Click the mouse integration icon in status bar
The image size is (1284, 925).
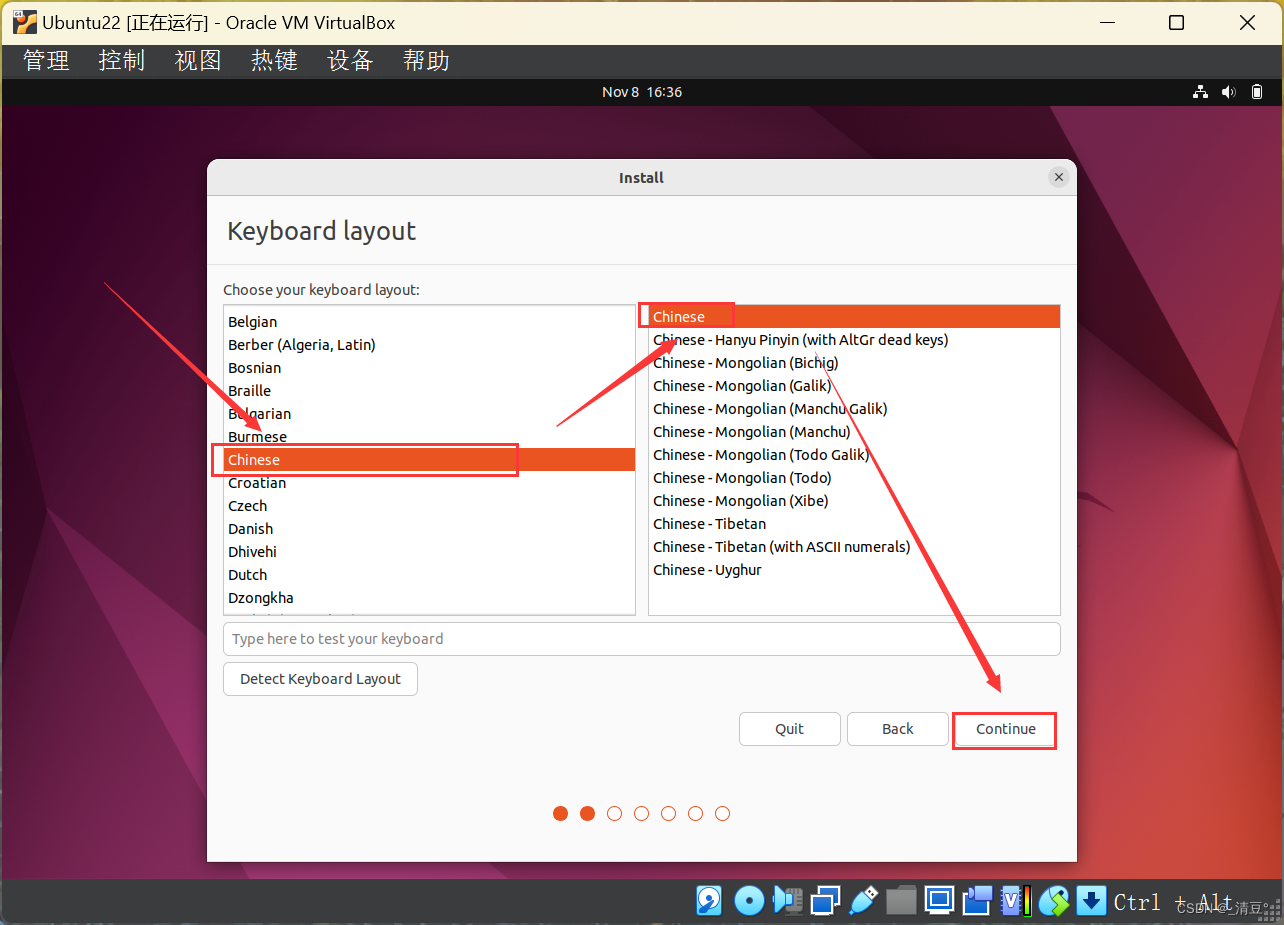click(x=1053, y=901)
